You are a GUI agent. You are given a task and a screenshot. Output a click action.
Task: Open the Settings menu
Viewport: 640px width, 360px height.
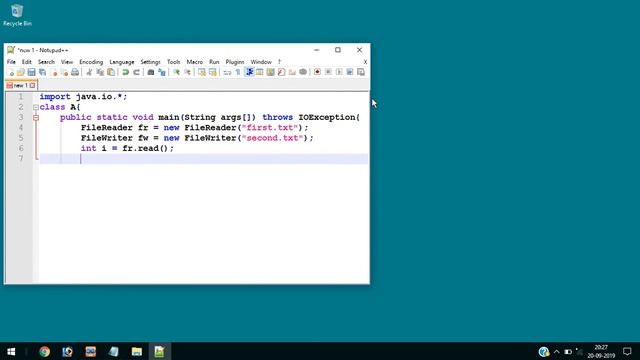pos(150,62)
